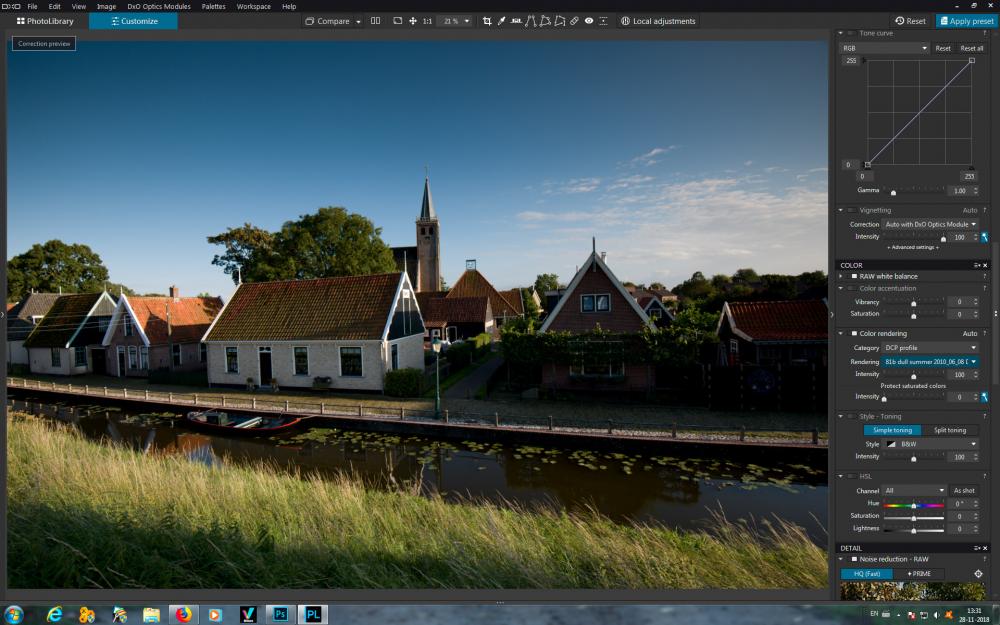1000x625 pixels.
Task: Open the Palettes menu
Action: [214, 6]
